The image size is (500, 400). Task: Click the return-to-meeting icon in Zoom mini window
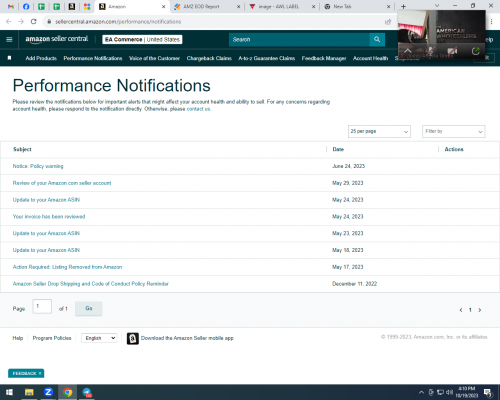point(475,51)
